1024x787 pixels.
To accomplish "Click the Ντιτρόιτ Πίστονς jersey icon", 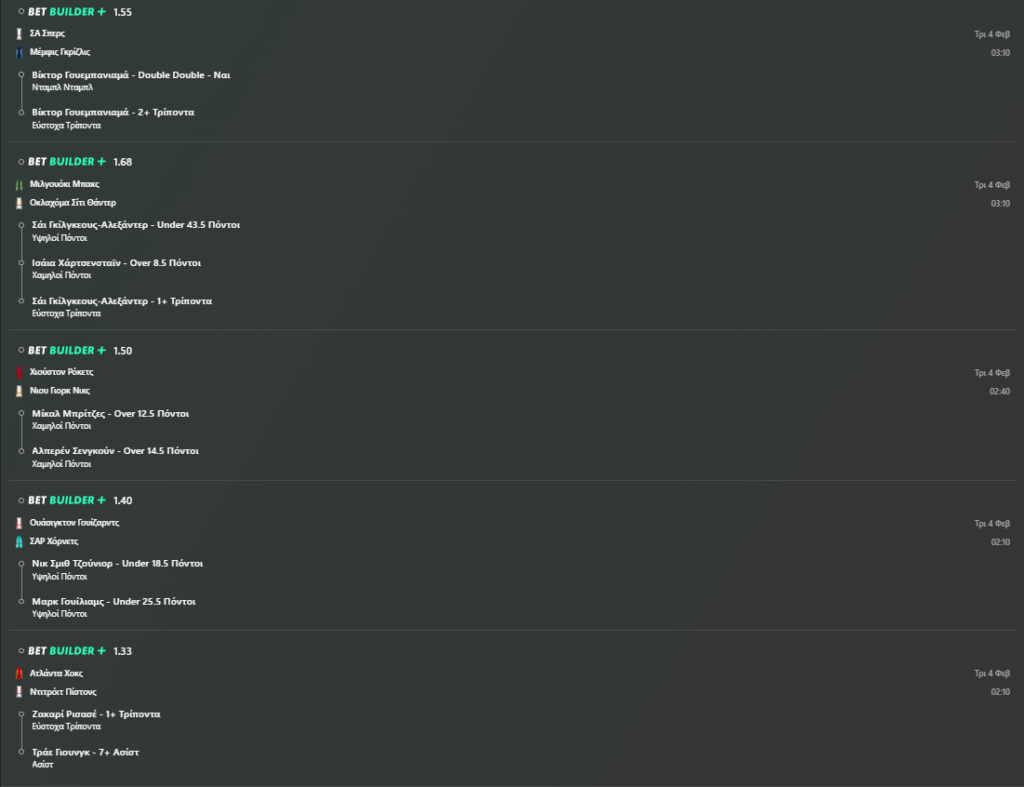I will pos(19,692).
